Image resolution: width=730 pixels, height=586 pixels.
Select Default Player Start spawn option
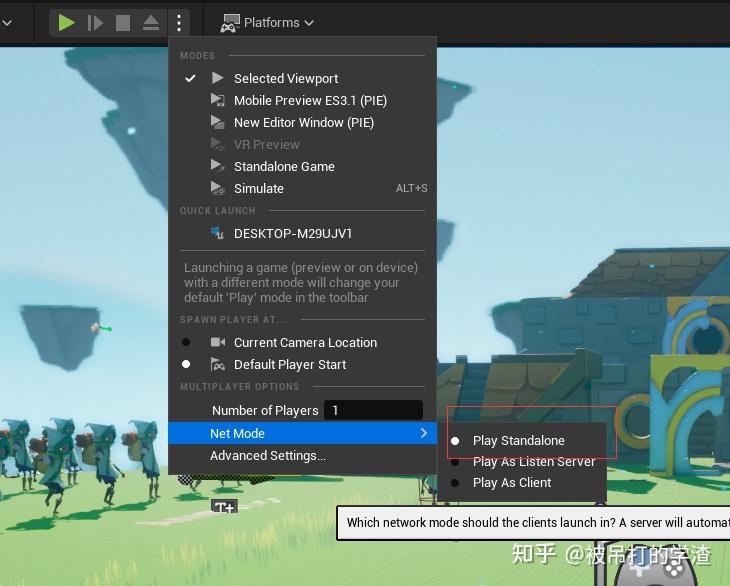tap(303, 364)
